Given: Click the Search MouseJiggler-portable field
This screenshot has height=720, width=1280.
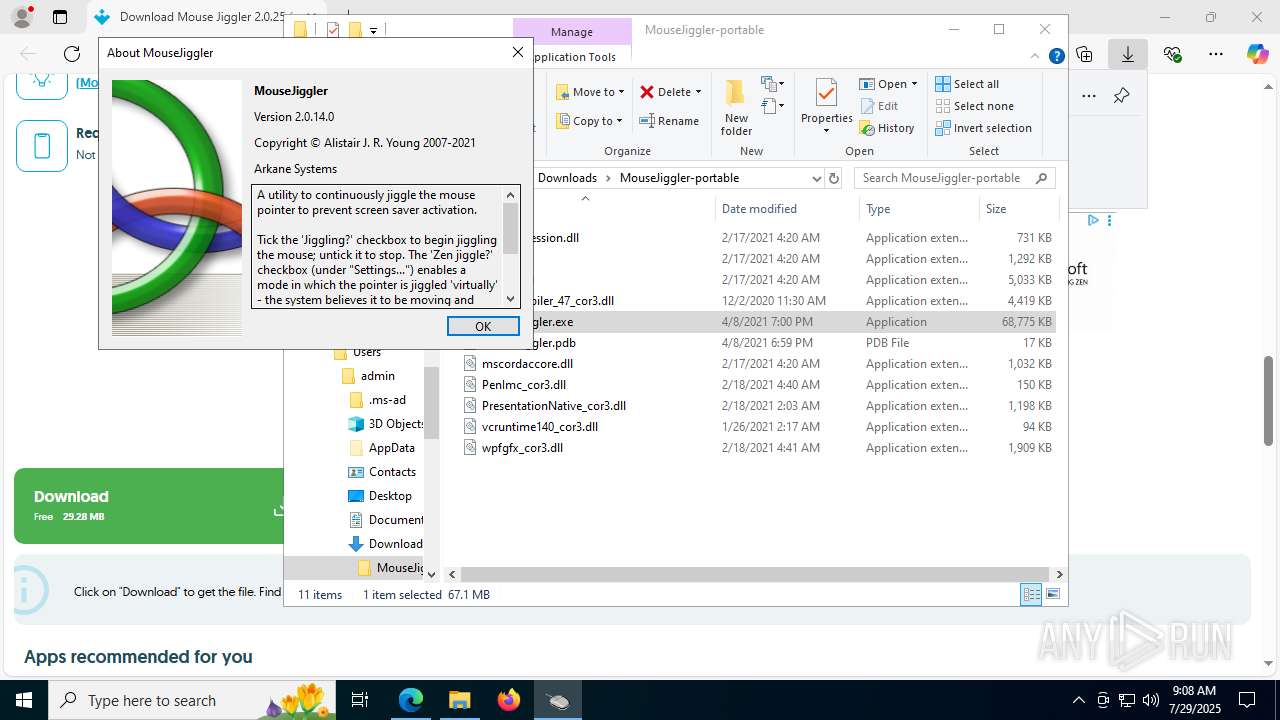Looking at the screenshot, I should (955, 178).
